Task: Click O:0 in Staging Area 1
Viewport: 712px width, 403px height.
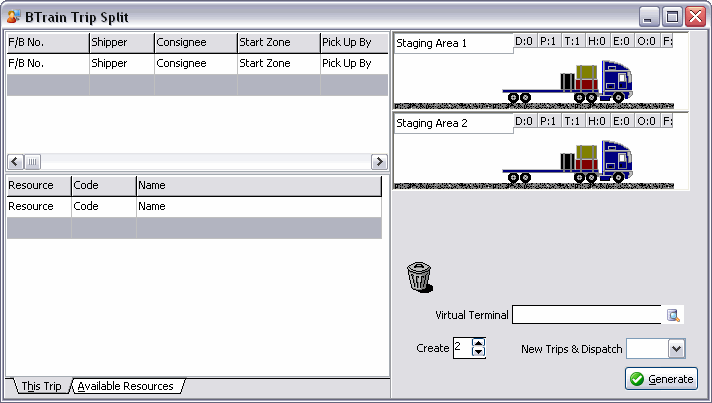Action: (646, 41)
